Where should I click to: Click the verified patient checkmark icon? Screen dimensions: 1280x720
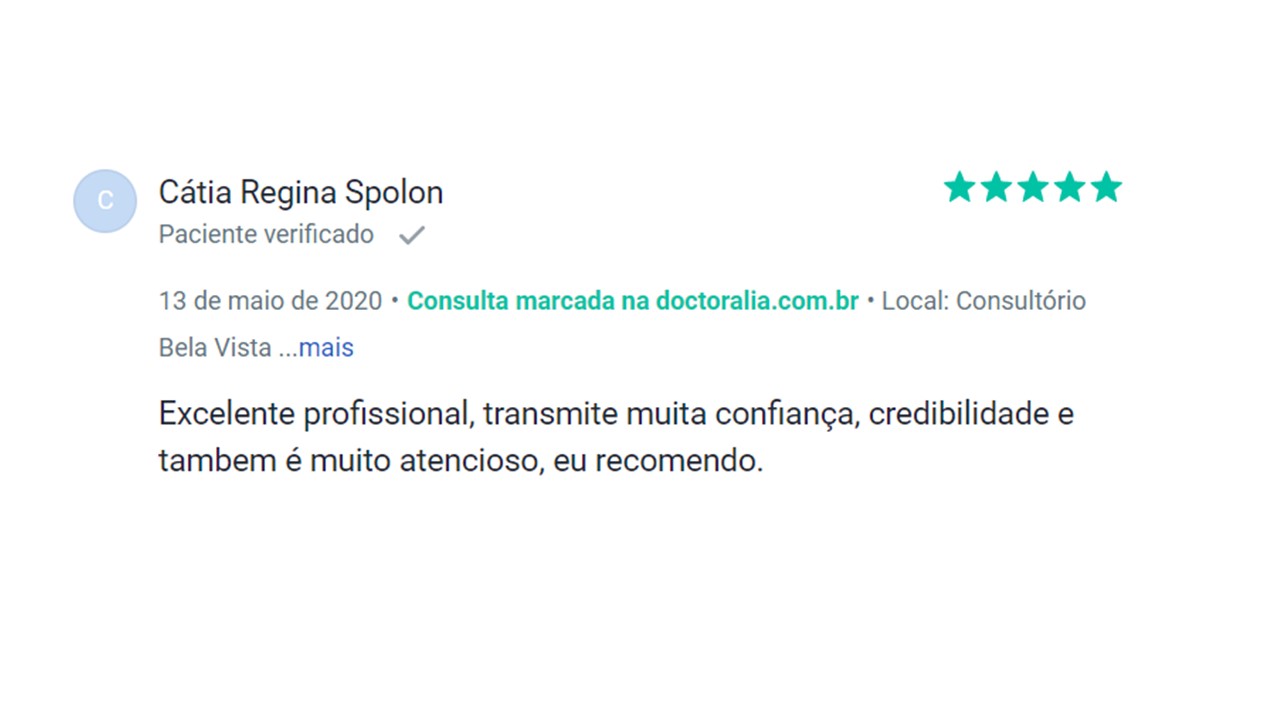[x=411, y=234]
